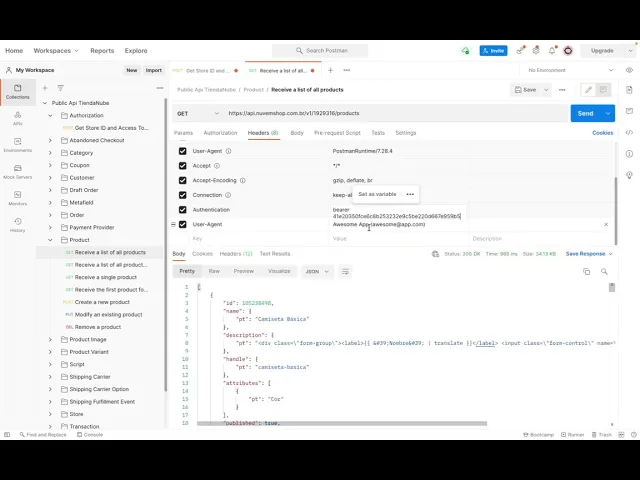Open the info icon in right sidebar

pos(629,154)
